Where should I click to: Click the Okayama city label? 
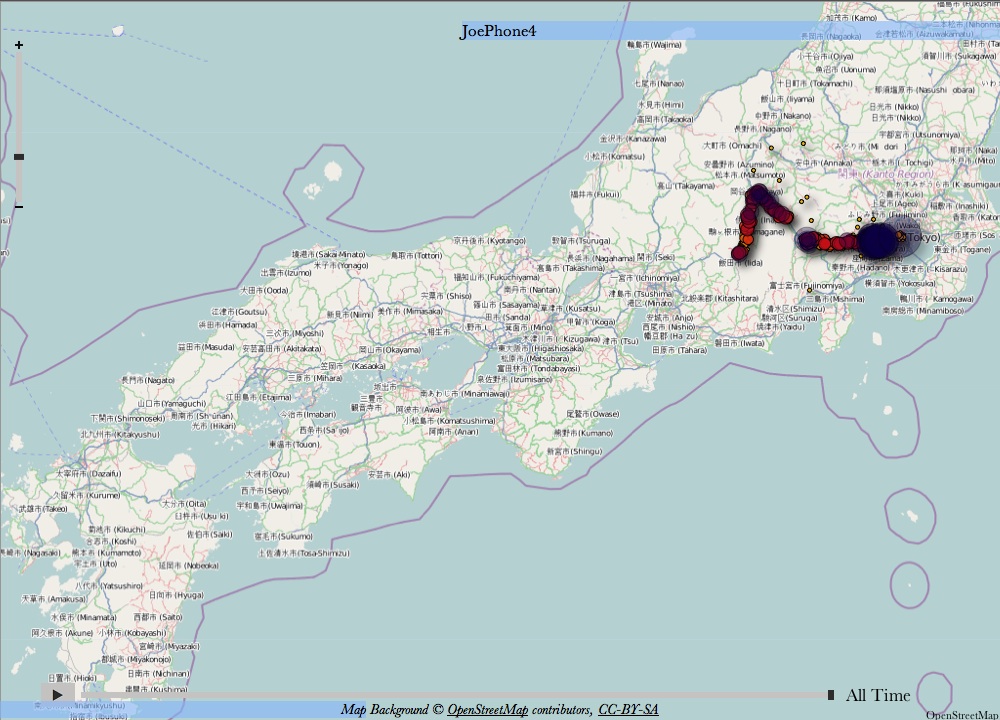(390, 349)
